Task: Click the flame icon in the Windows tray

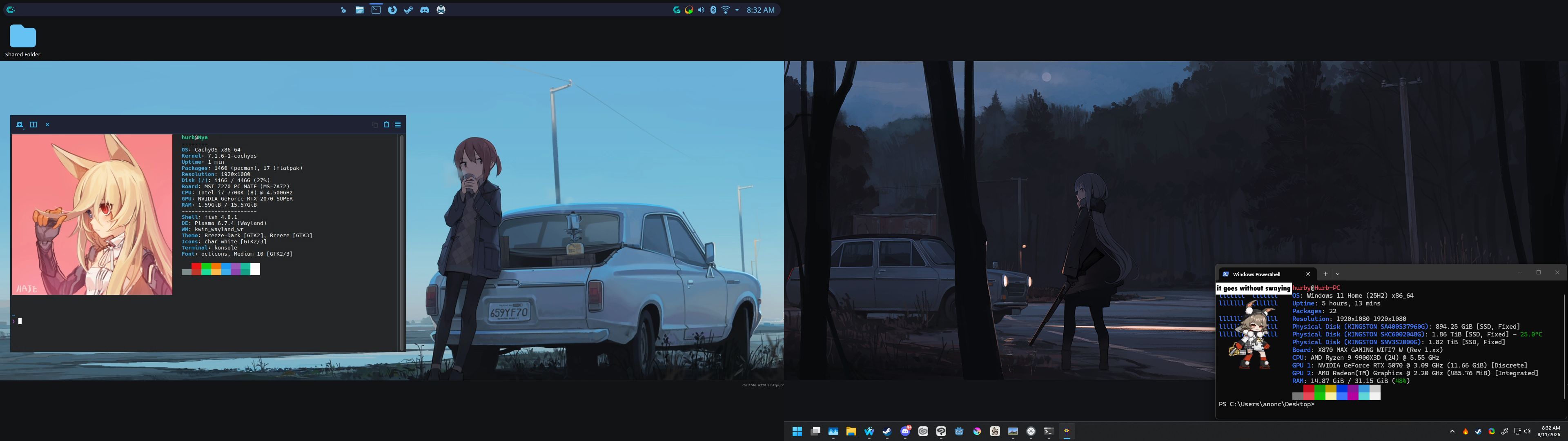Action: pyautogui.click(x=1465, y=431)
